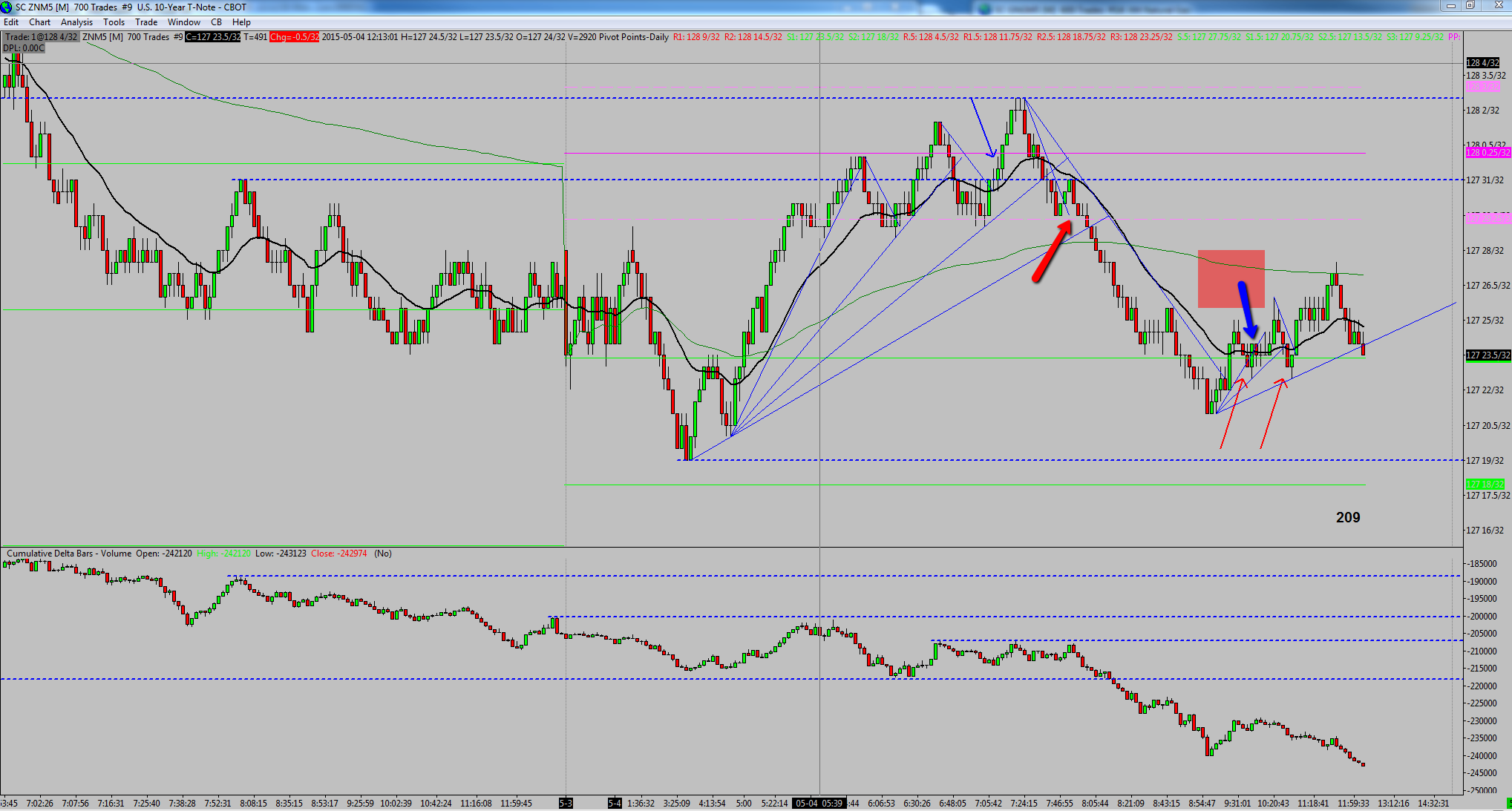
Task: Click the 'R2: 128 14.5/32' pivot value
Action: coord(753,37)
